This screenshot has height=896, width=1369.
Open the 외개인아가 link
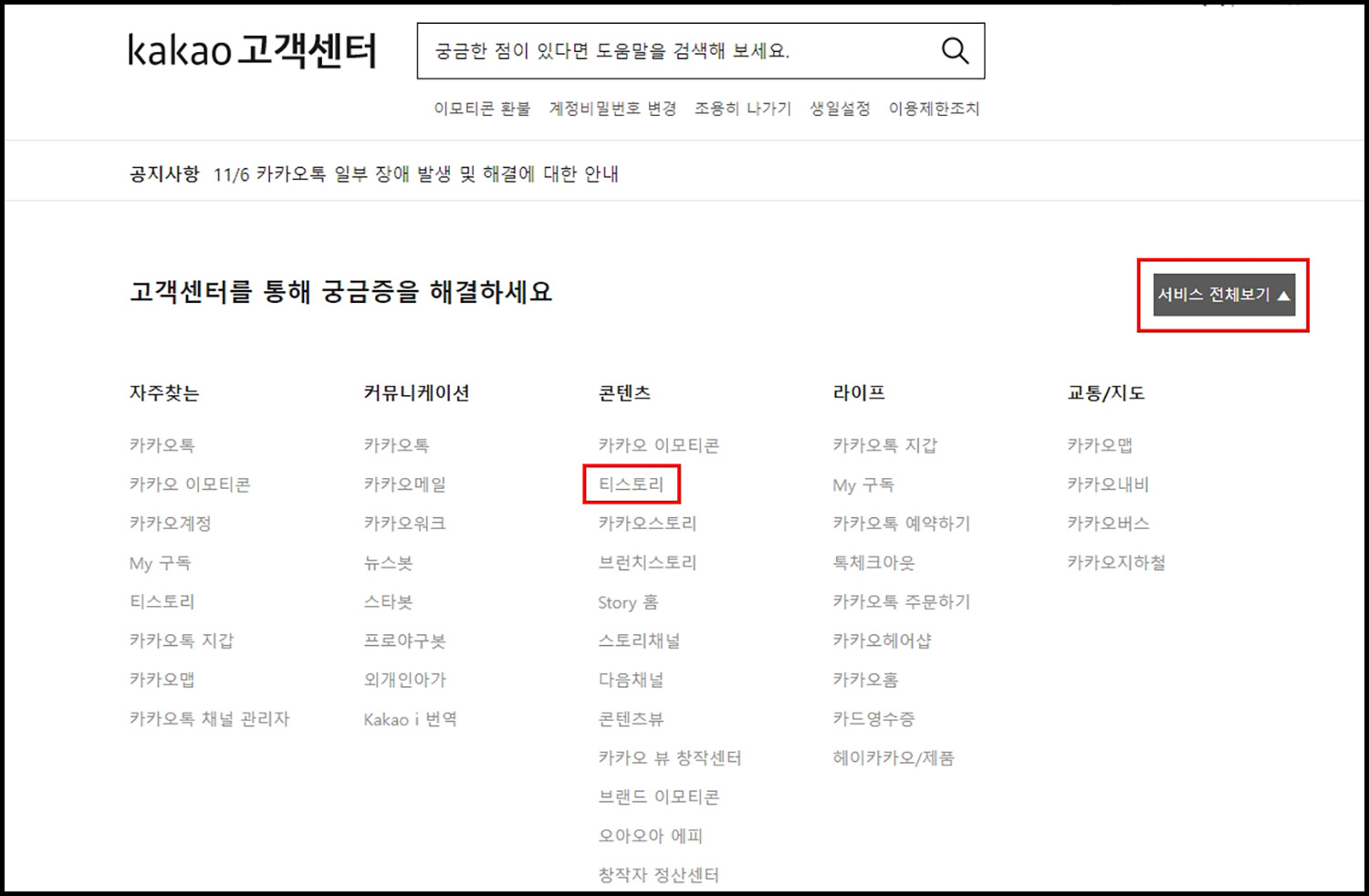(405, 680)
